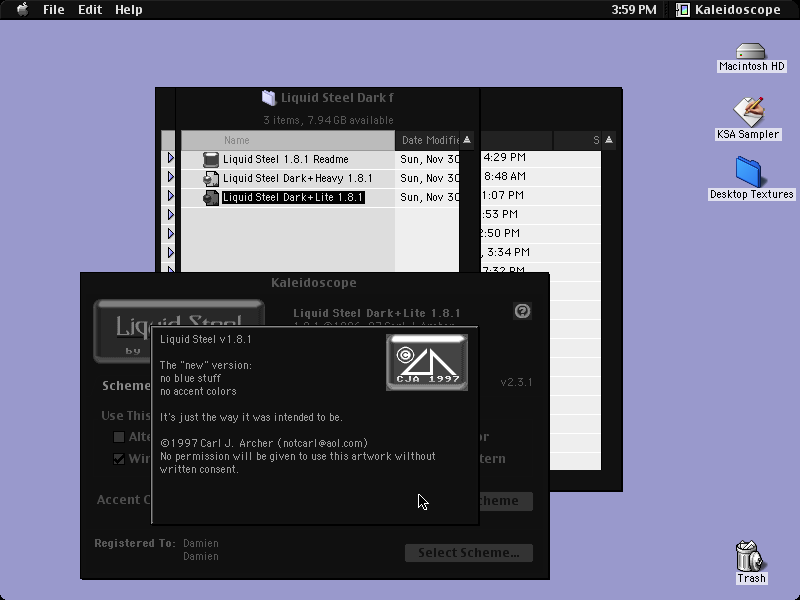
Task: Click the 2:50 PM time in back window
Action: [x=500, y=233]
